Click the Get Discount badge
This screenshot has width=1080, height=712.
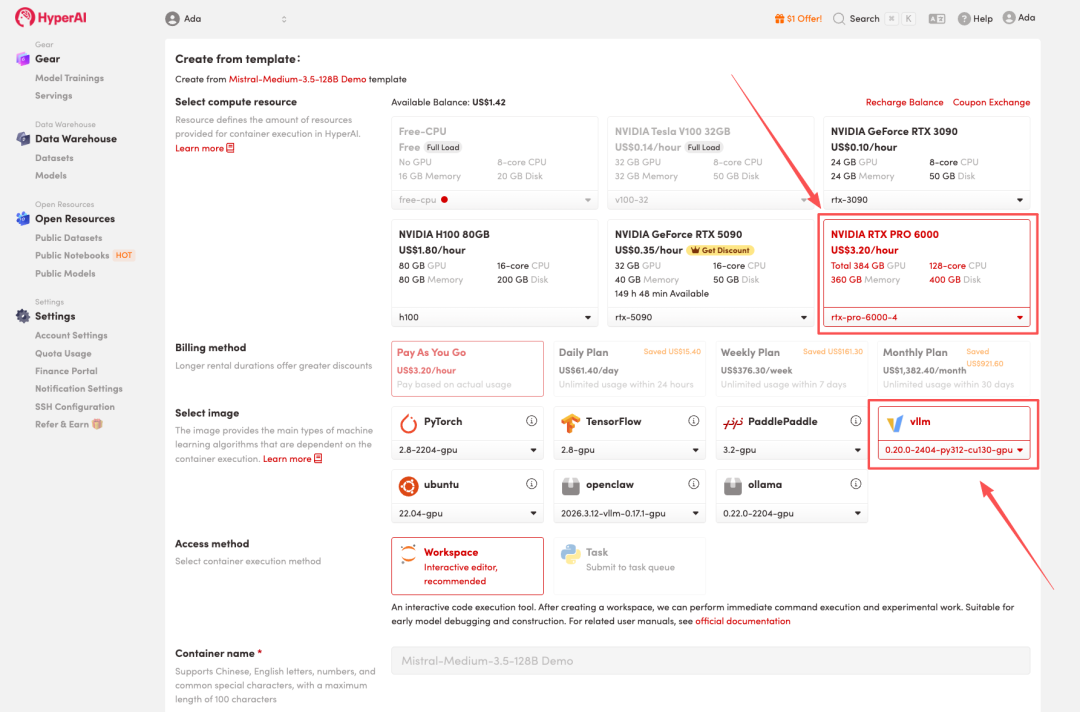[x=720, y=251]
